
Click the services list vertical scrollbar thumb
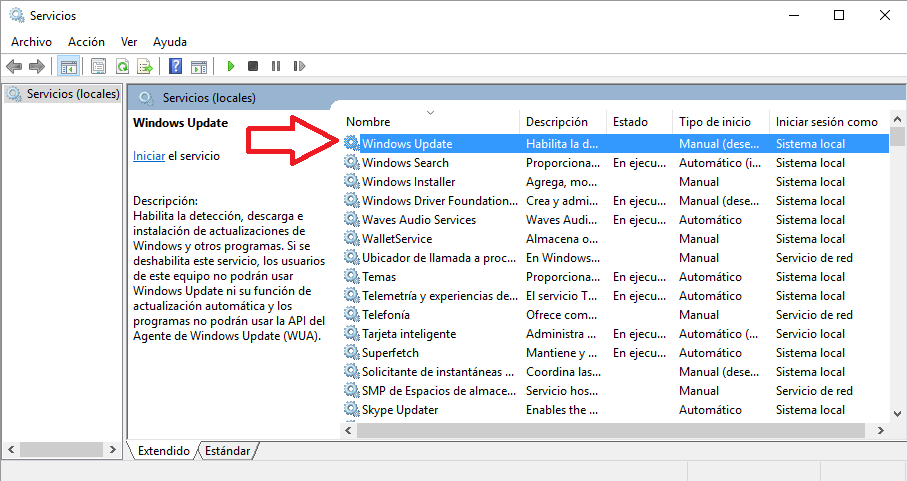pyautogui.click(x=897, y=136)
